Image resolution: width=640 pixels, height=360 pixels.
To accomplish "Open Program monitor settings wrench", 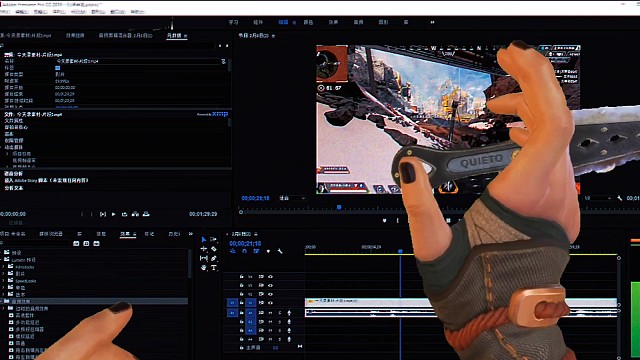I will tap(620, 198).
